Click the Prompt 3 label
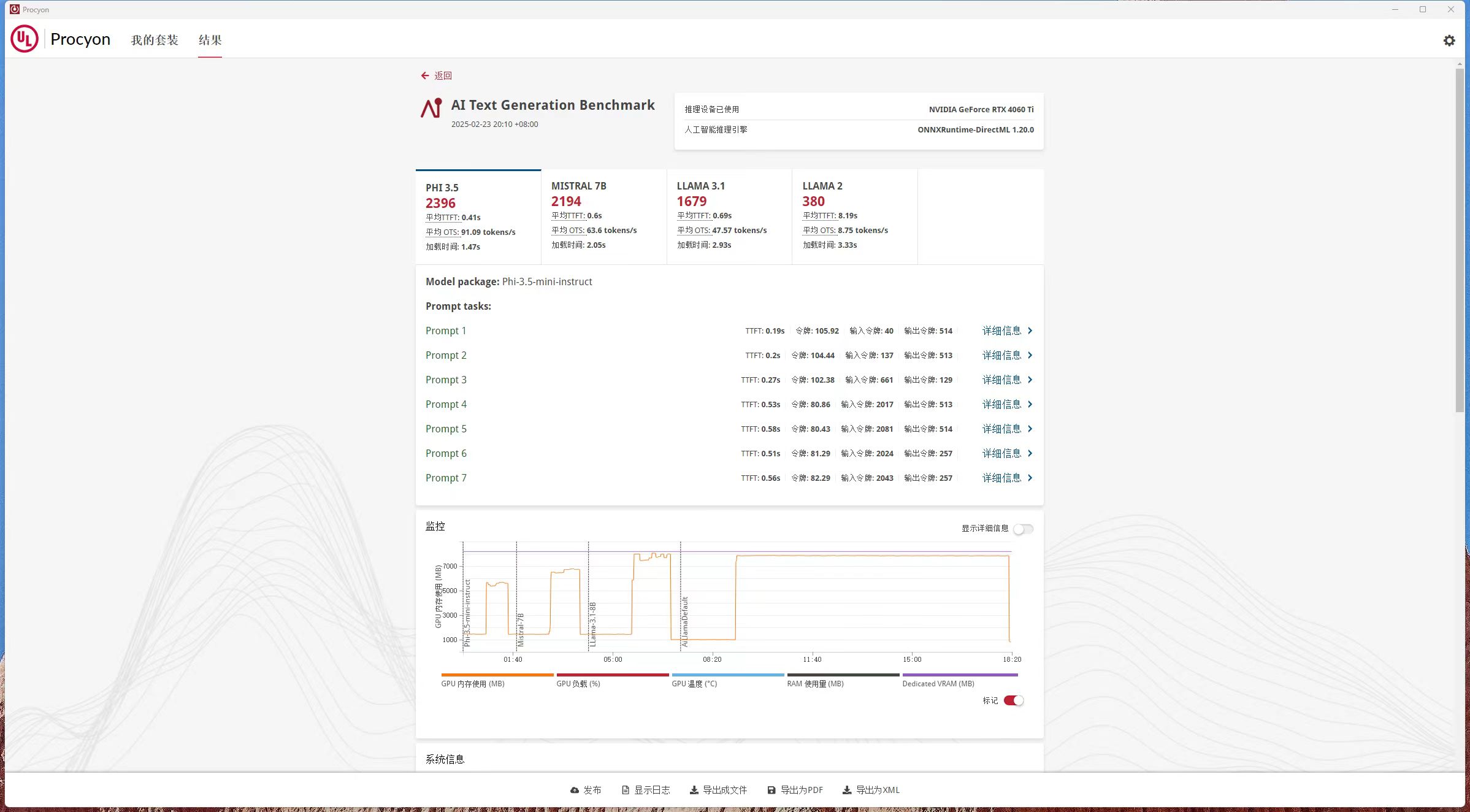This screenshot has width=1470, height=812. point(446,380)
